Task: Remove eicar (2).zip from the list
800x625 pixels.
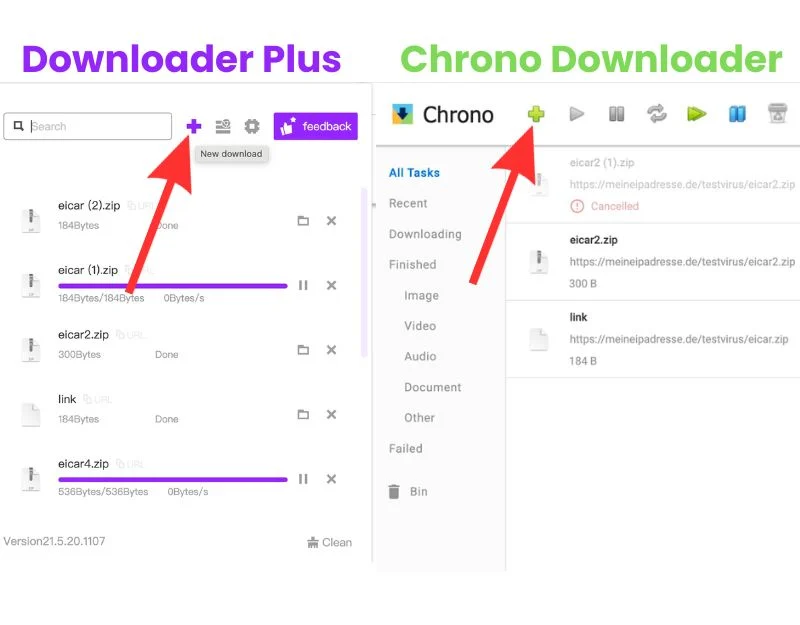Action: coord(332,221)
